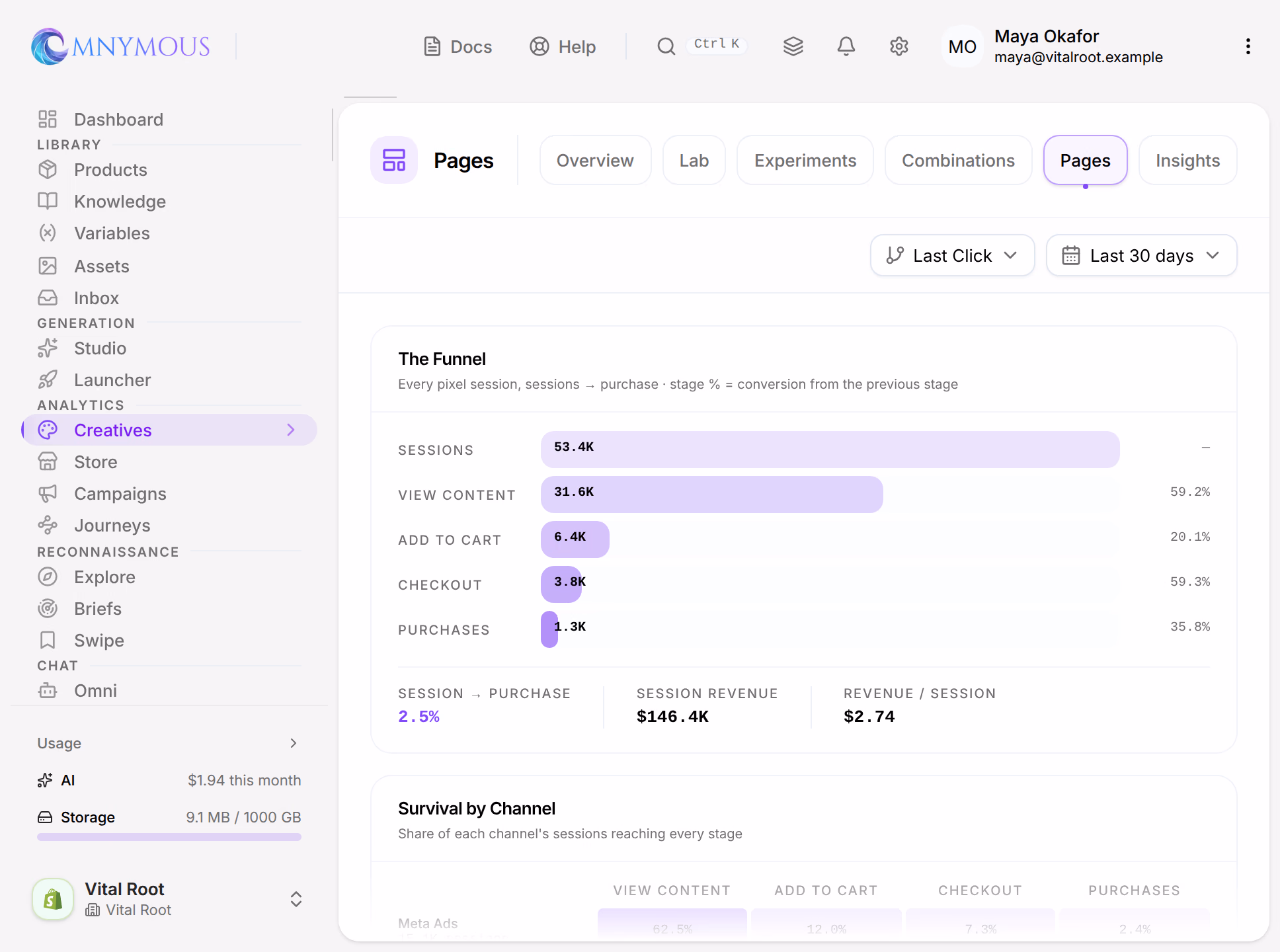Open the Knowledge book icon
1280x952 pixels.
point(48,201)
